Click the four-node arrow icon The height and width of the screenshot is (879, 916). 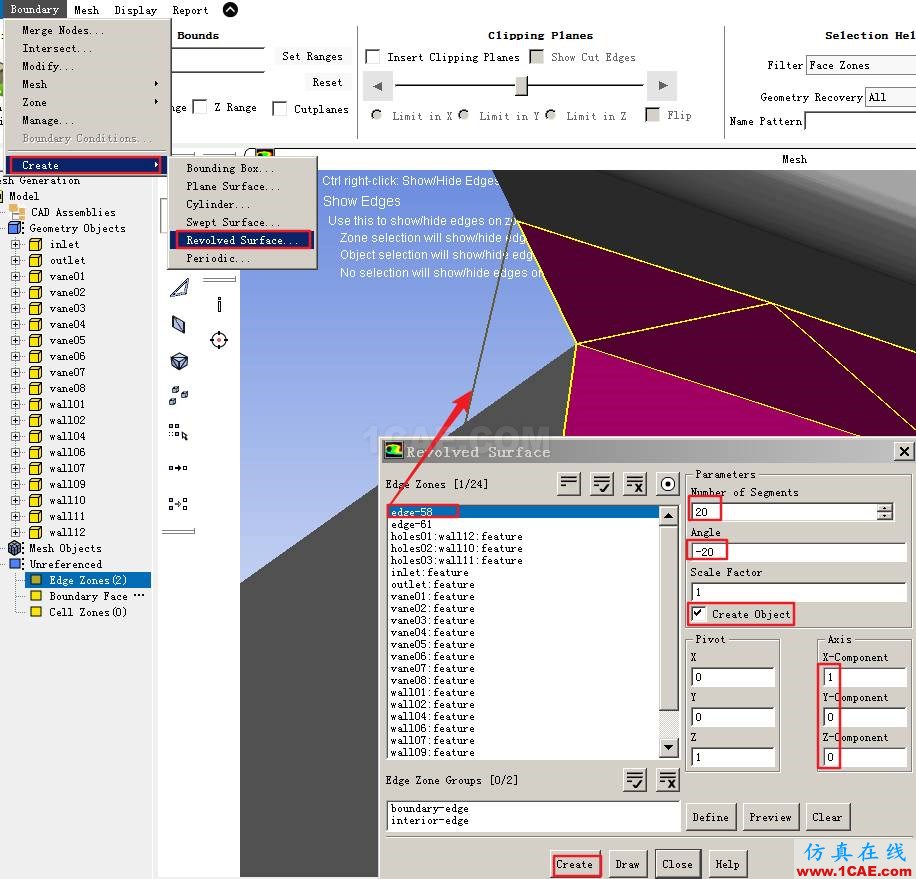coord(178,504)
